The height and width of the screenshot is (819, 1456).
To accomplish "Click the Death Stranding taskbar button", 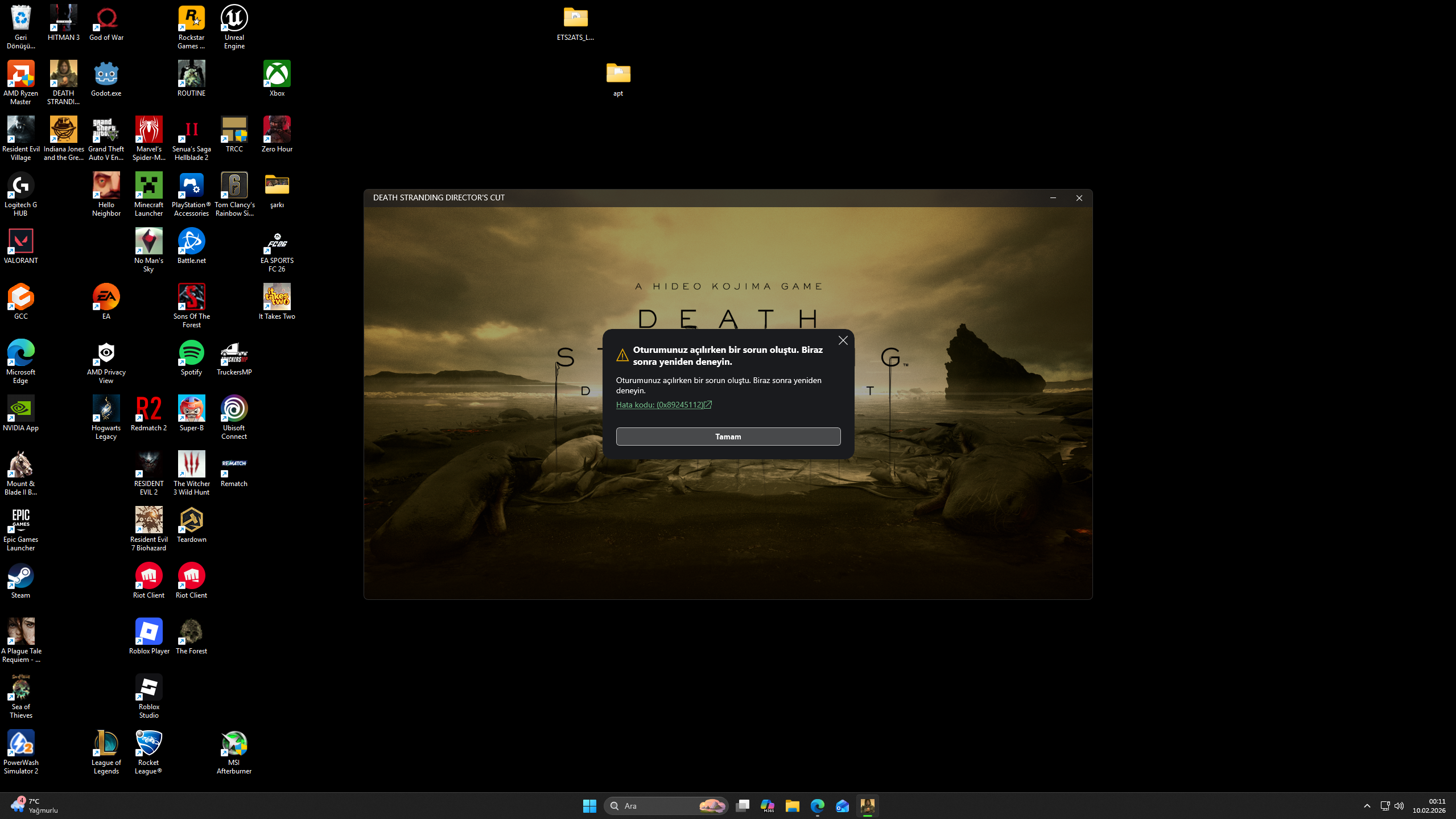I will (x=868, y=806).
